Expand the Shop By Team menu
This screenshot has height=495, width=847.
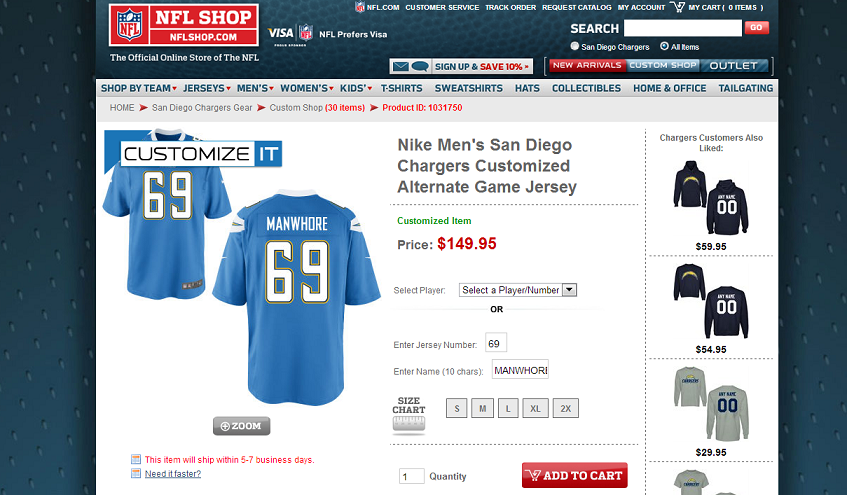[139, 88]
